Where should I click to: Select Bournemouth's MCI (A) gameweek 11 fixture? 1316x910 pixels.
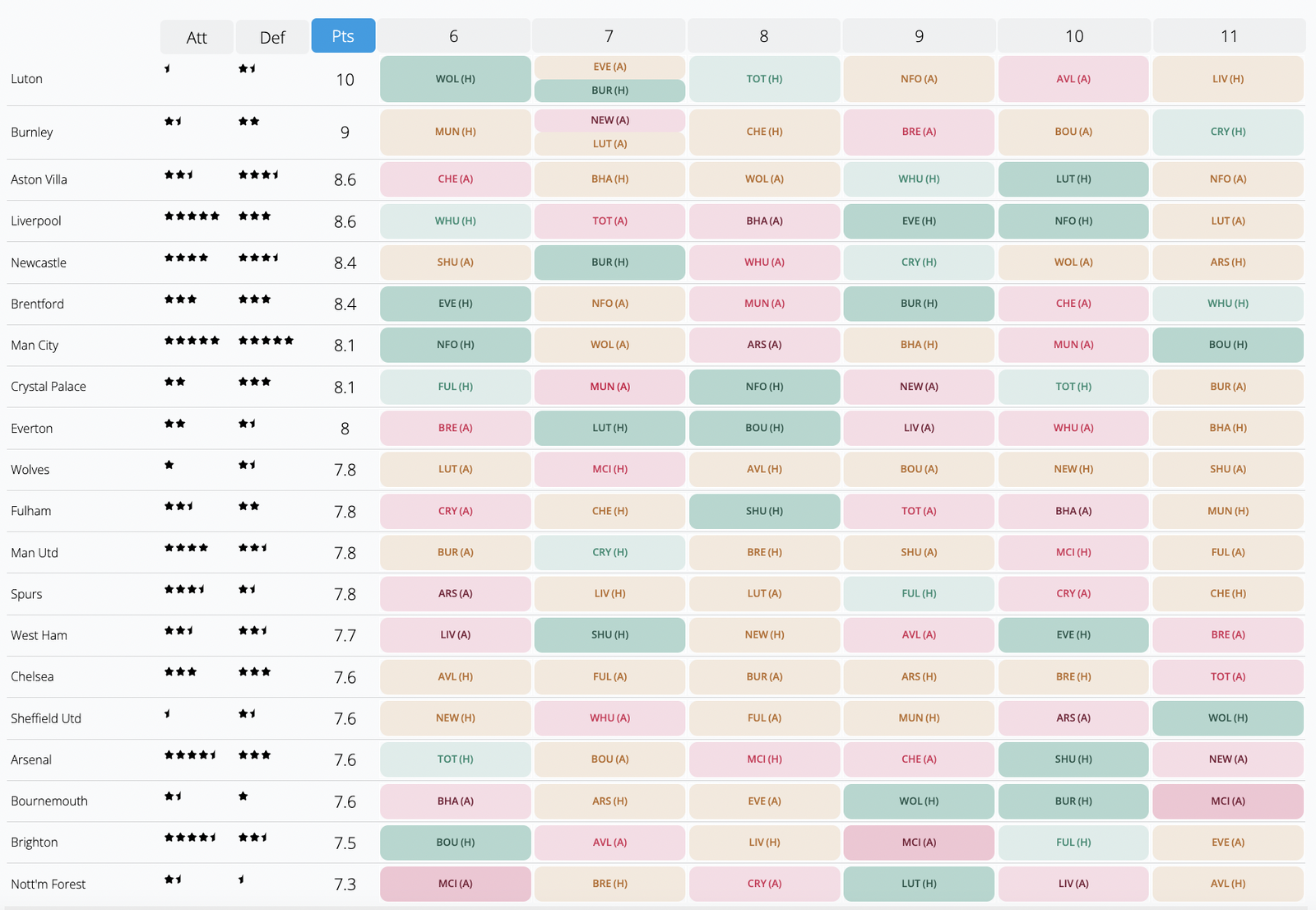1228,801
